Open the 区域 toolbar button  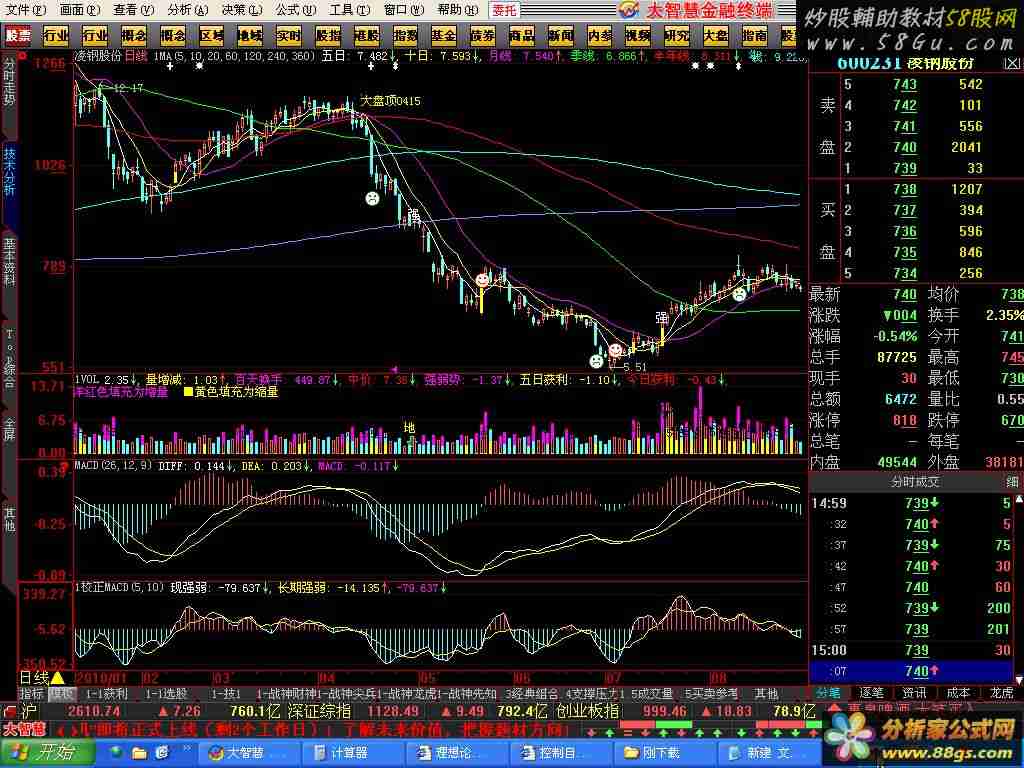click(x=211, y=35)
